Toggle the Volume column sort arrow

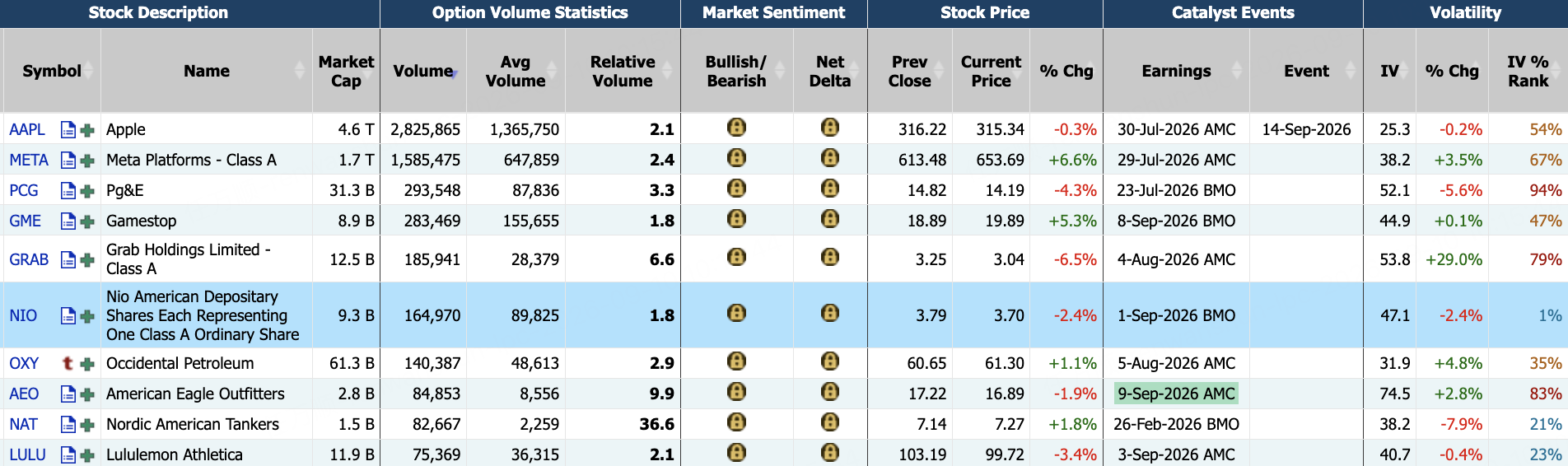coord(455,74)
